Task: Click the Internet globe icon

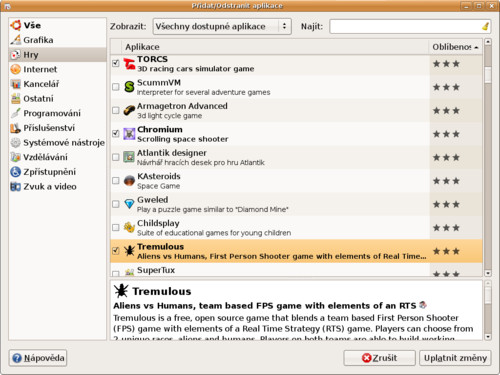Action: pyautogui.click(x=16, y=69)
